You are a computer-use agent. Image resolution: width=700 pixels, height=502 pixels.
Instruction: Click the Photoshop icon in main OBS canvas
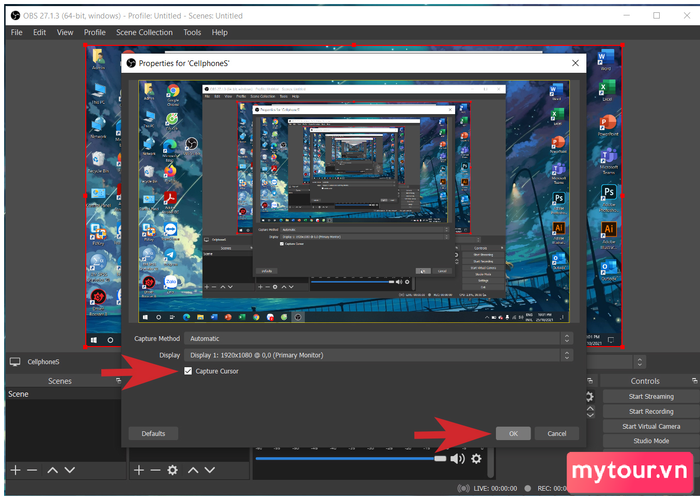(608, 197)
